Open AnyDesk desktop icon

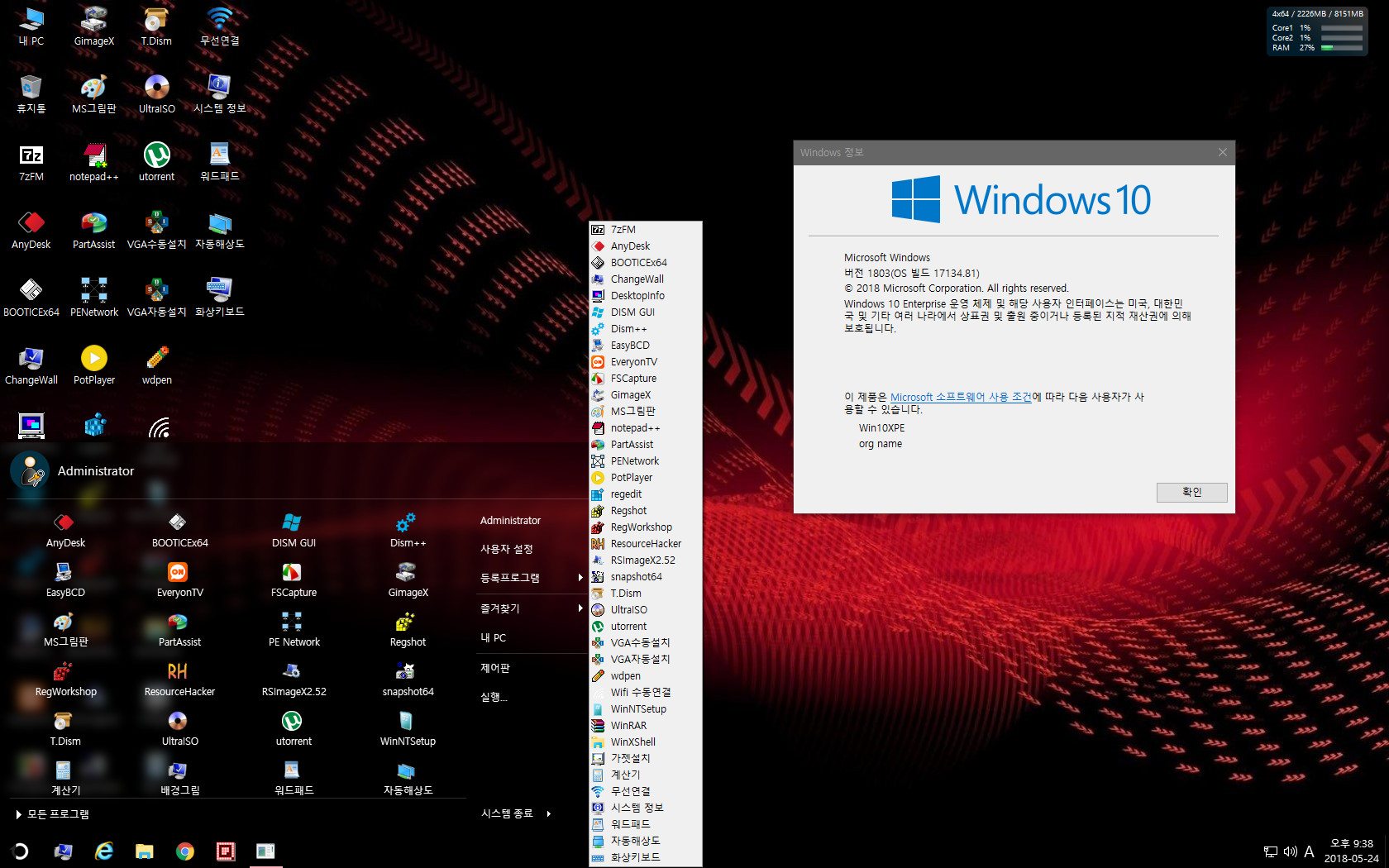31,229
